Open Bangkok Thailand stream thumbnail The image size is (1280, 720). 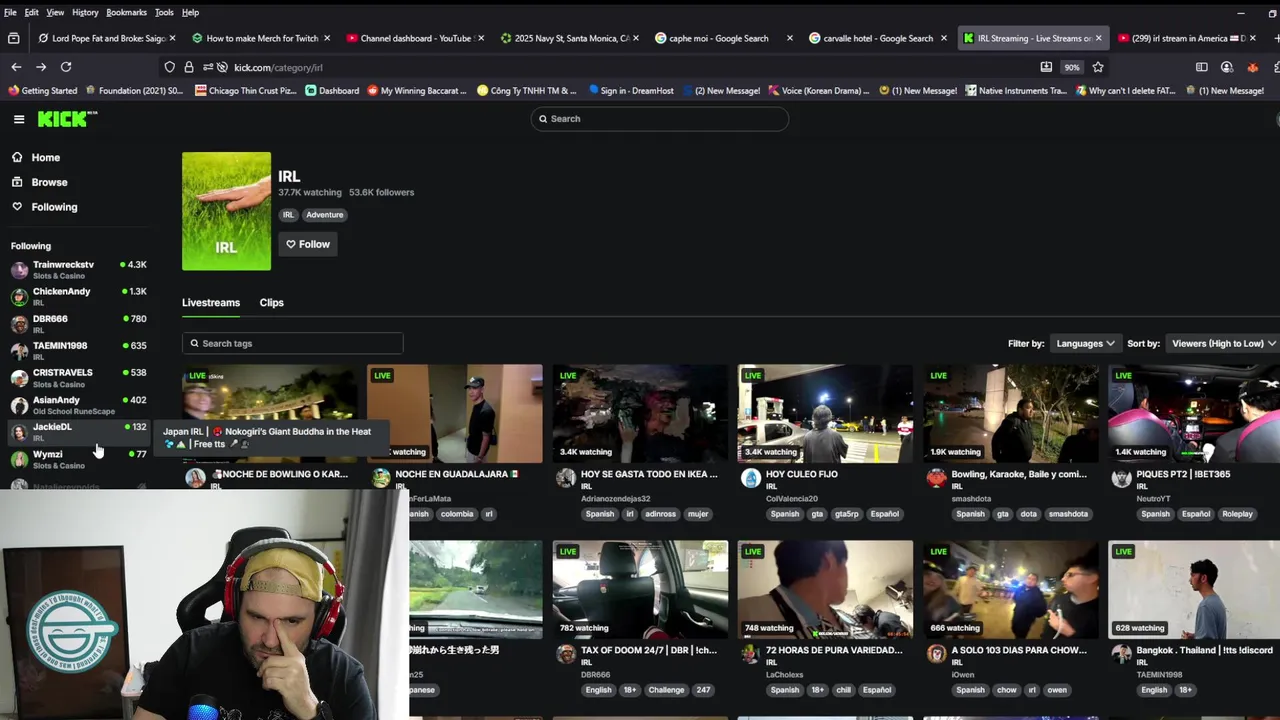click(1194, 589)
